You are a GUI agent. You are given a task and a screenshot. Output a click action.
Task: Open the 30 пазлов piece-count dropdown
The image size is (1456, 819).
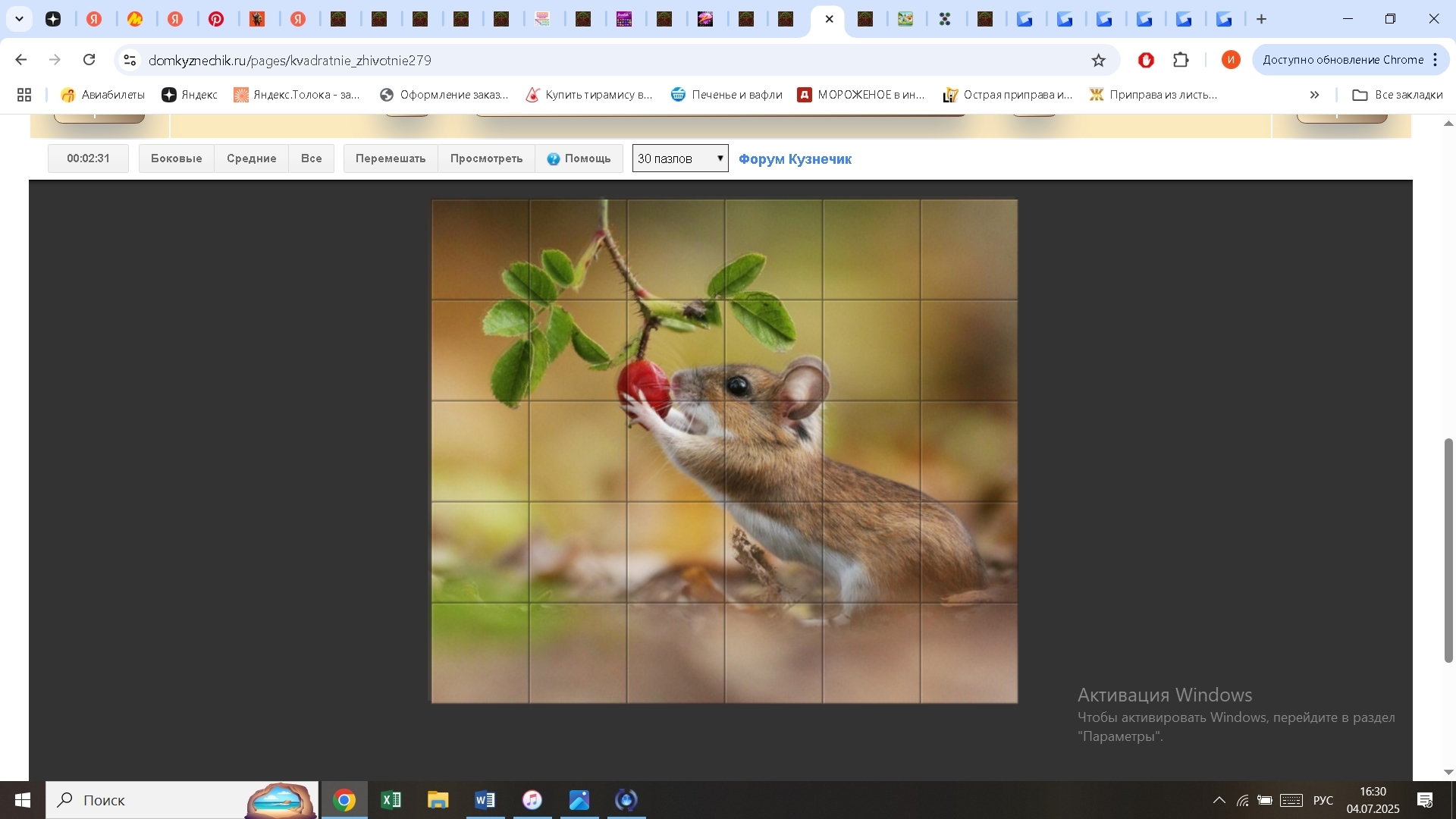(680, 158)
